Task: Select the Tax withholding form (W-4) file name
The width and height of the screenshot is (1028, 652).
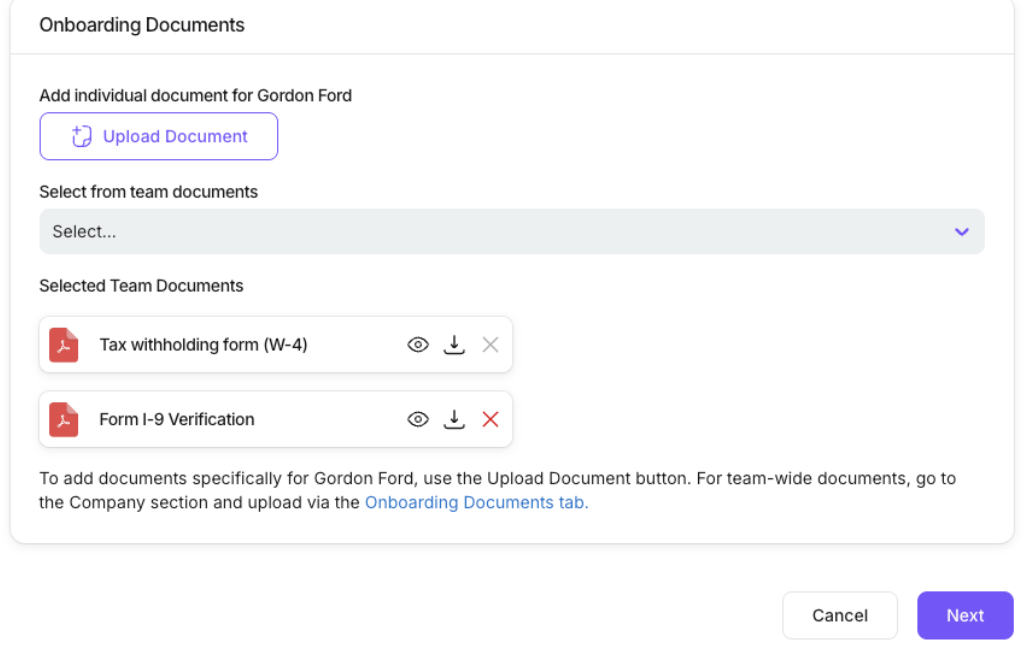Action: pos(203,345)
